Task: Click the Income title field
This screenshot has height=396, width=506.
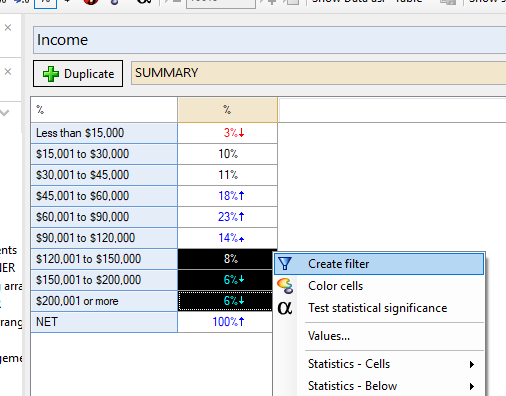Action: pos(270,40)
